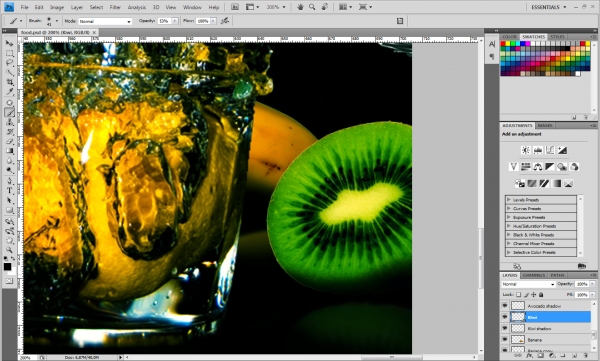
Task: Add a Photo Filter adjustment
Action: [x=562, y=167]
